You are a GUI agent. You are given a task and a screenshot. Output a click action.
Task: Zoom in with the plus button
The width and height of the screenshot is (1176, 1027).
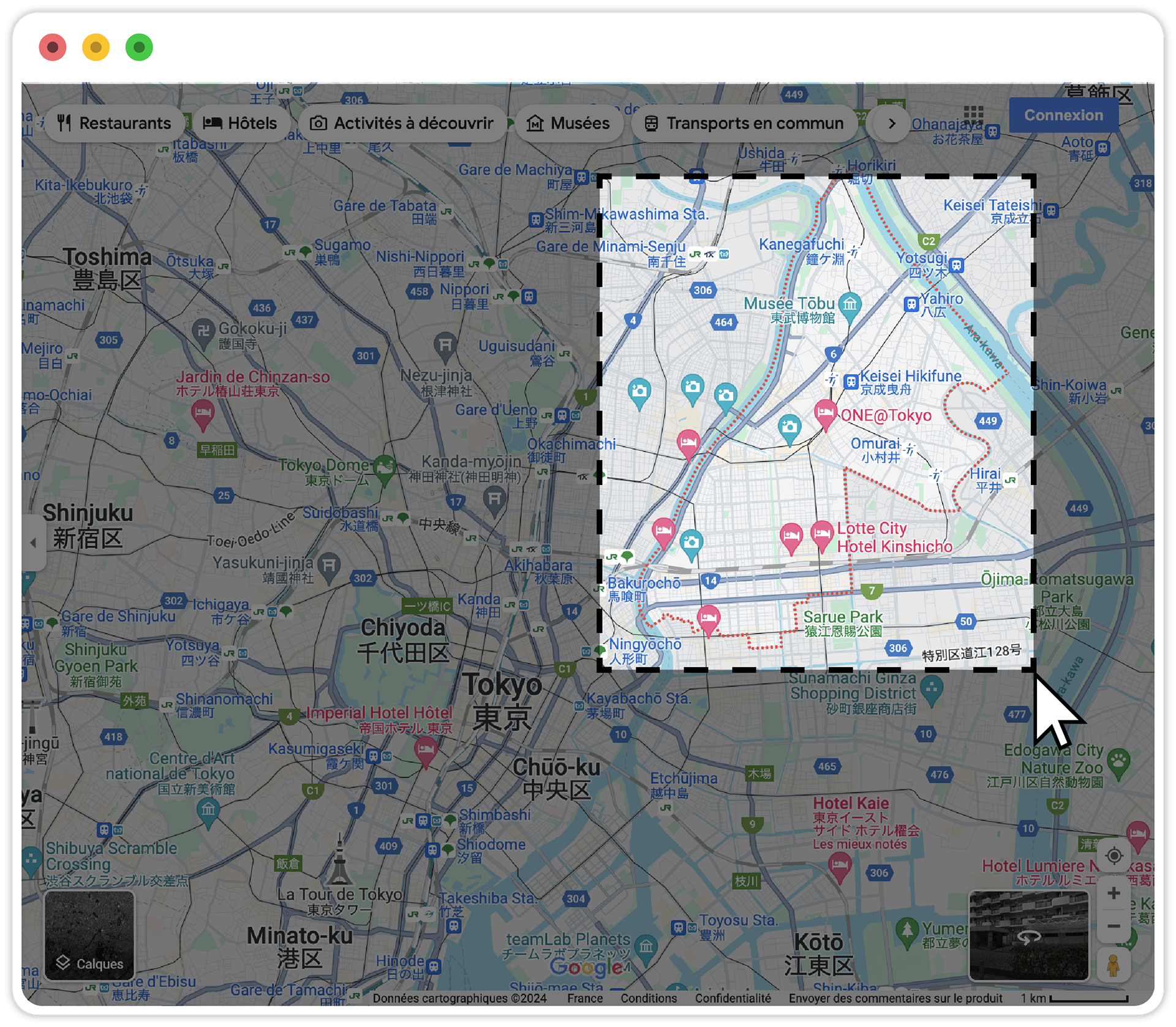[x=1114, y=893]
